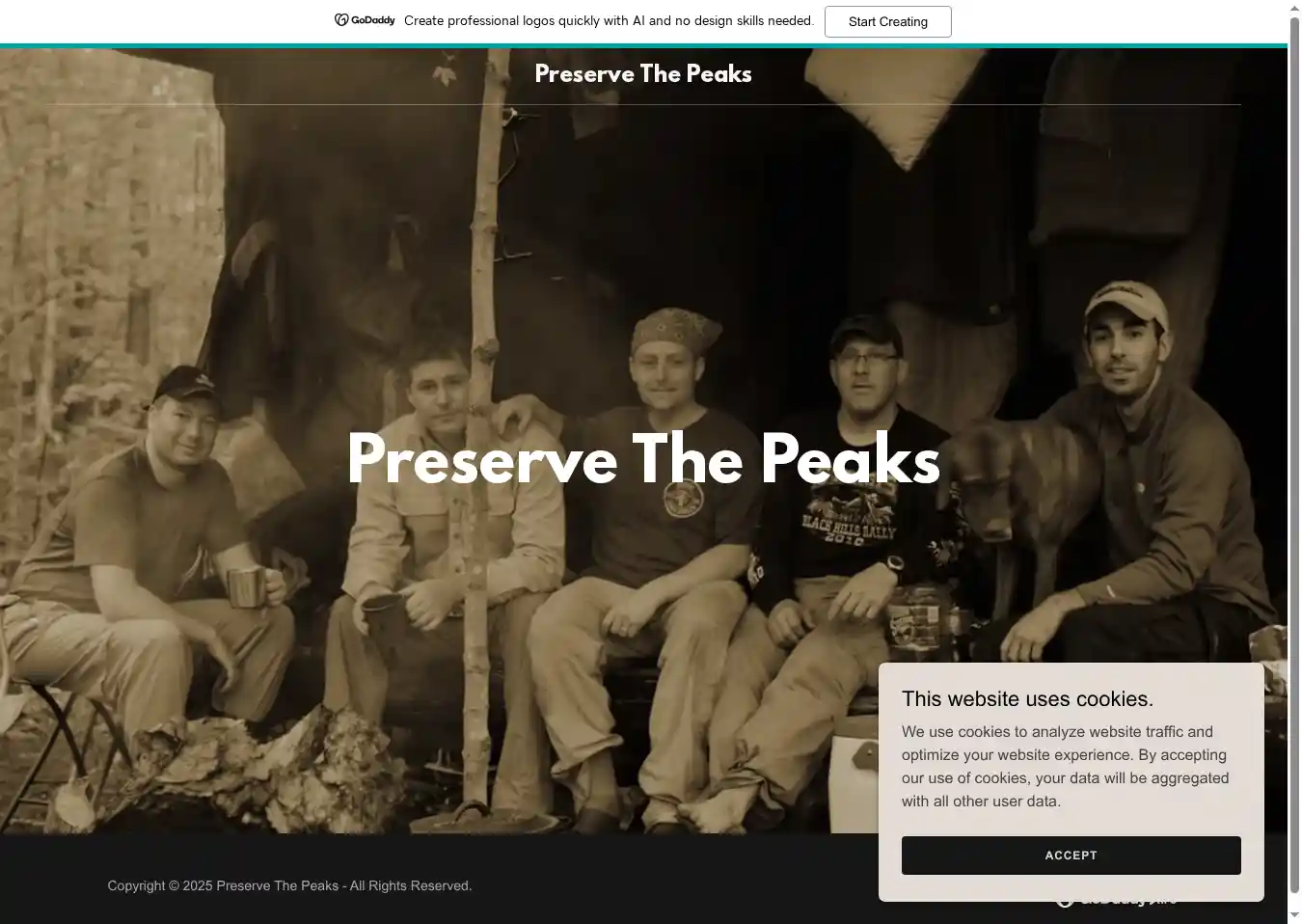
Task: Click the vertical scrollbar thumb
Action: [x=1294, y=455]
